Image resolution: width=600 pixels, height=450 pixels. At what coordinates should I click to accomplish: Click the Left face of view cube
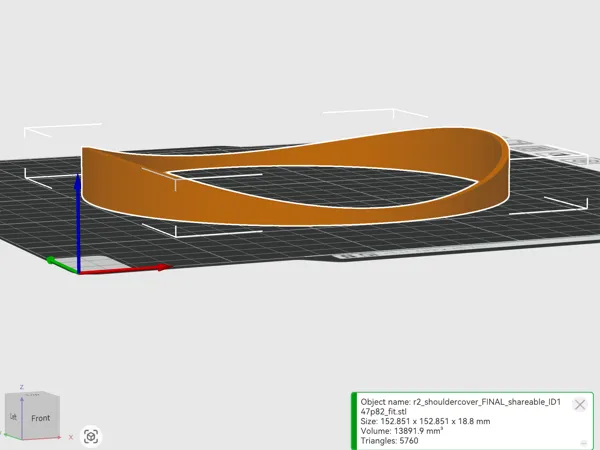(13, 416)
